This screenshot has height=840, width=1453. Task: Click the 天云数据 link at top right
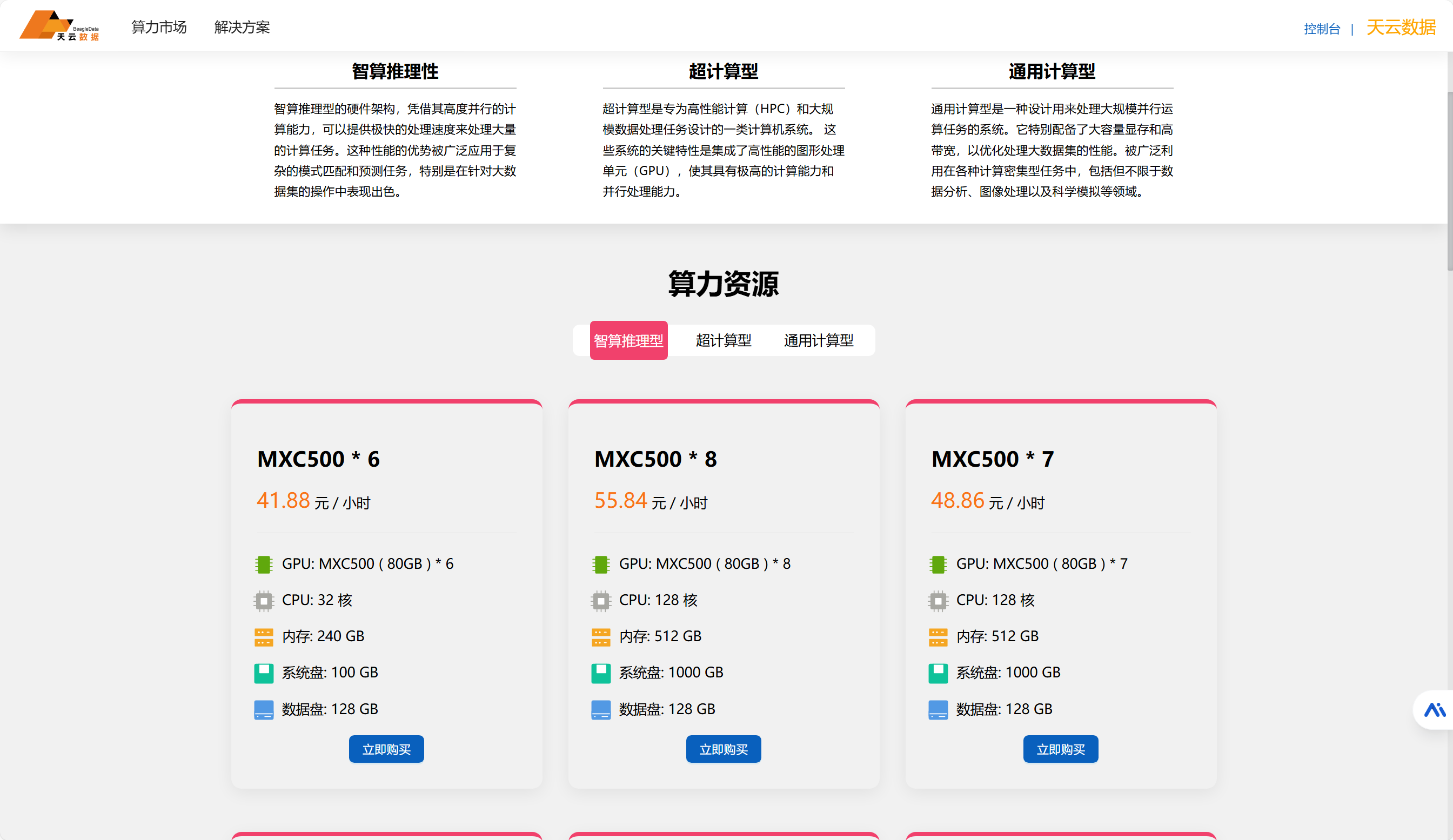pyautogui.click(x=1401, y=27)
